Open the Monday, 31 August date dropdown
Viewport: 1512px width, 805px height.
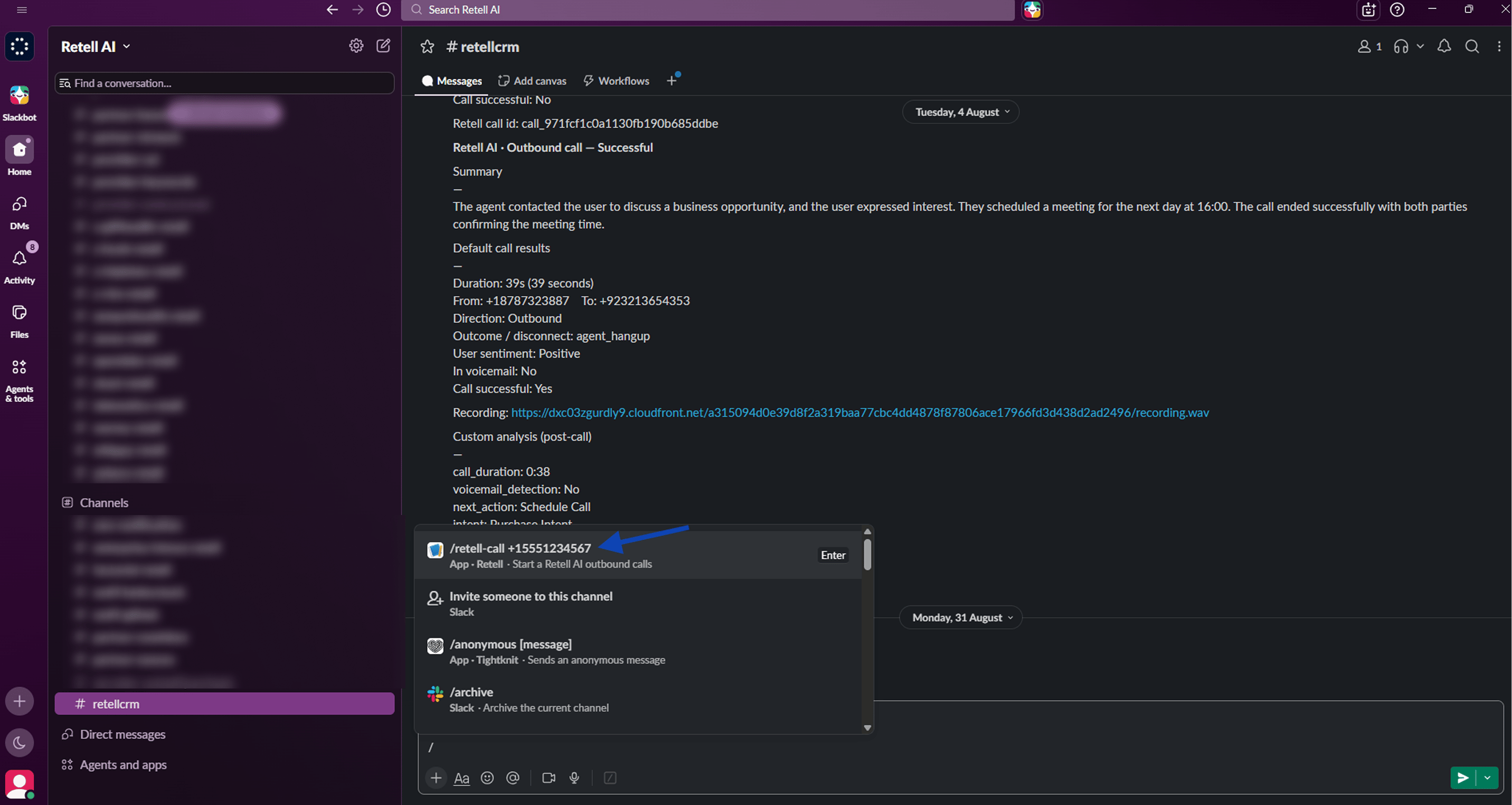pos(960,617)
